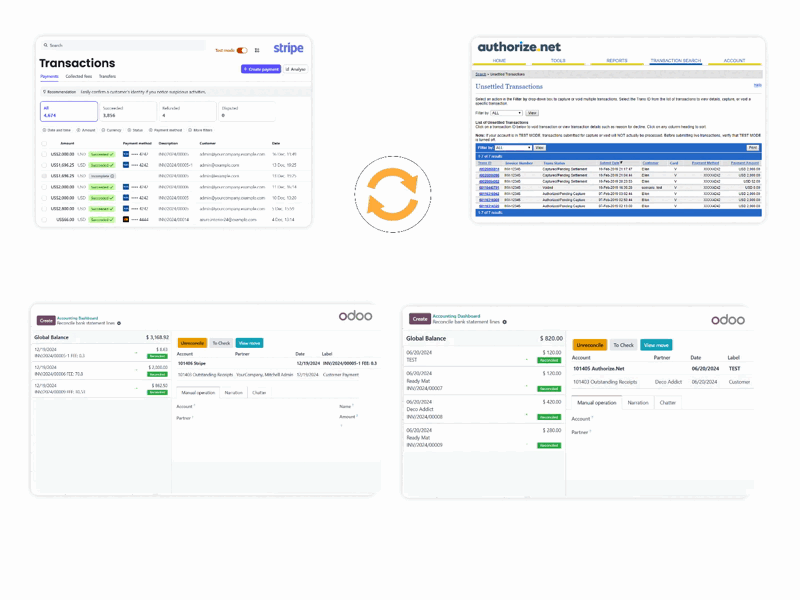Select $ 280.00 Ready Mat INV/2024/00009 line
The width and height of the screenshot is (800, 600).
click(x=484, y=438)
